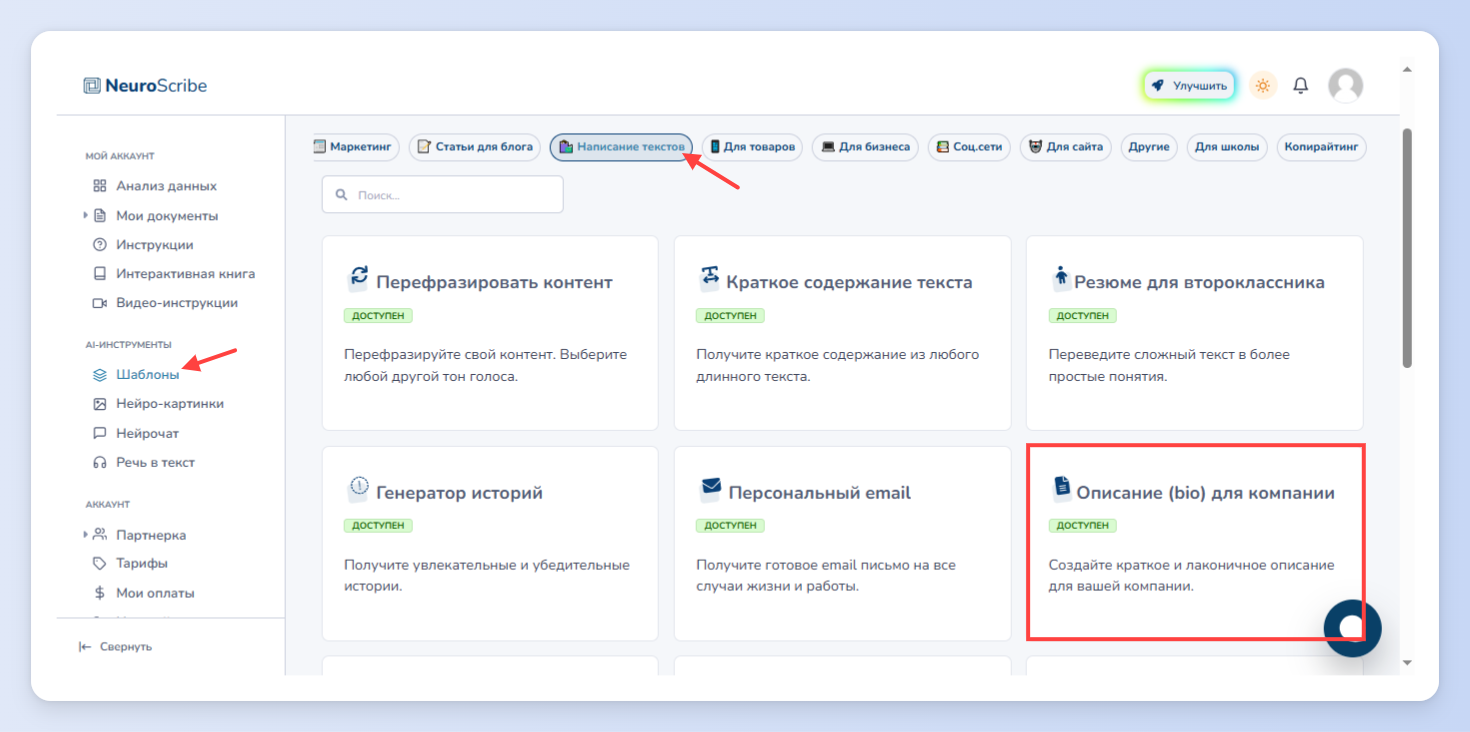Click the Перефразировать контент refresh icon
The width and height of the screenshot is (1470, 732).
click(358, 278)
